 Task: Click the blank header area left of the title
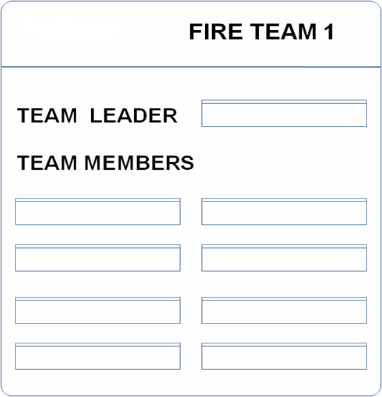95,33
